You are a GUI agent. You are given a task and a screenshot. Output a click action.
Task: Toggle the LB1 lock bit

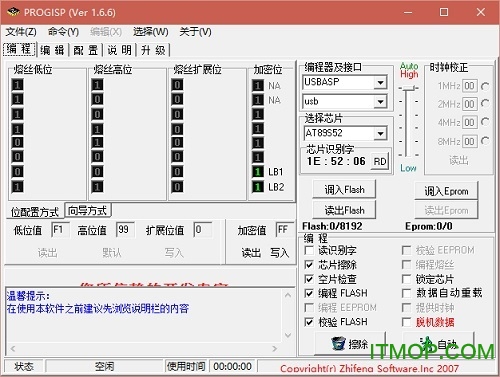point(257,172)
